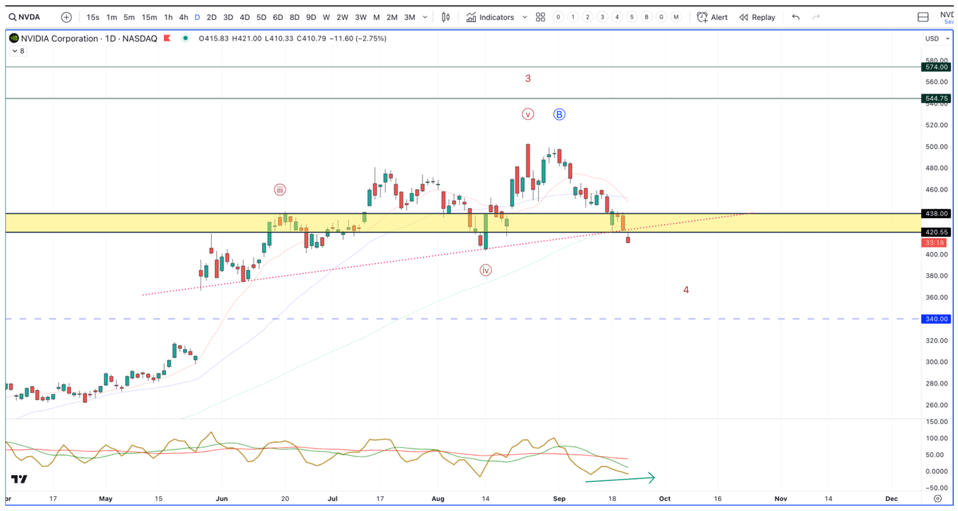Screen dimensions: 958x511
Task: Open chart settings gear on the time axis
Action: click(938, 499)
